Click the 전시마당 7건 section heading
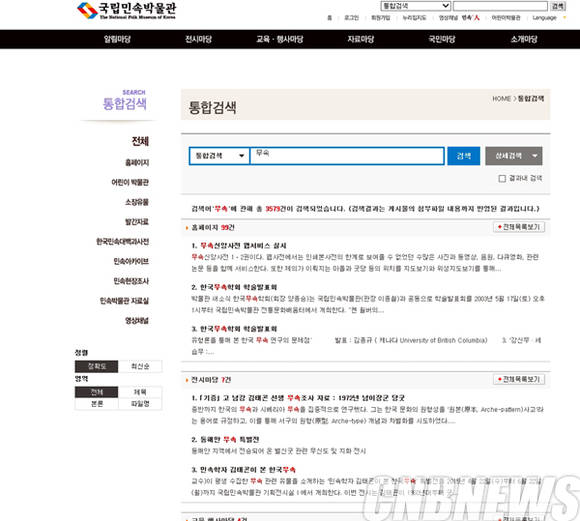Image resolution: width=580 pixels, height=521 pixels. coord(211,380)
